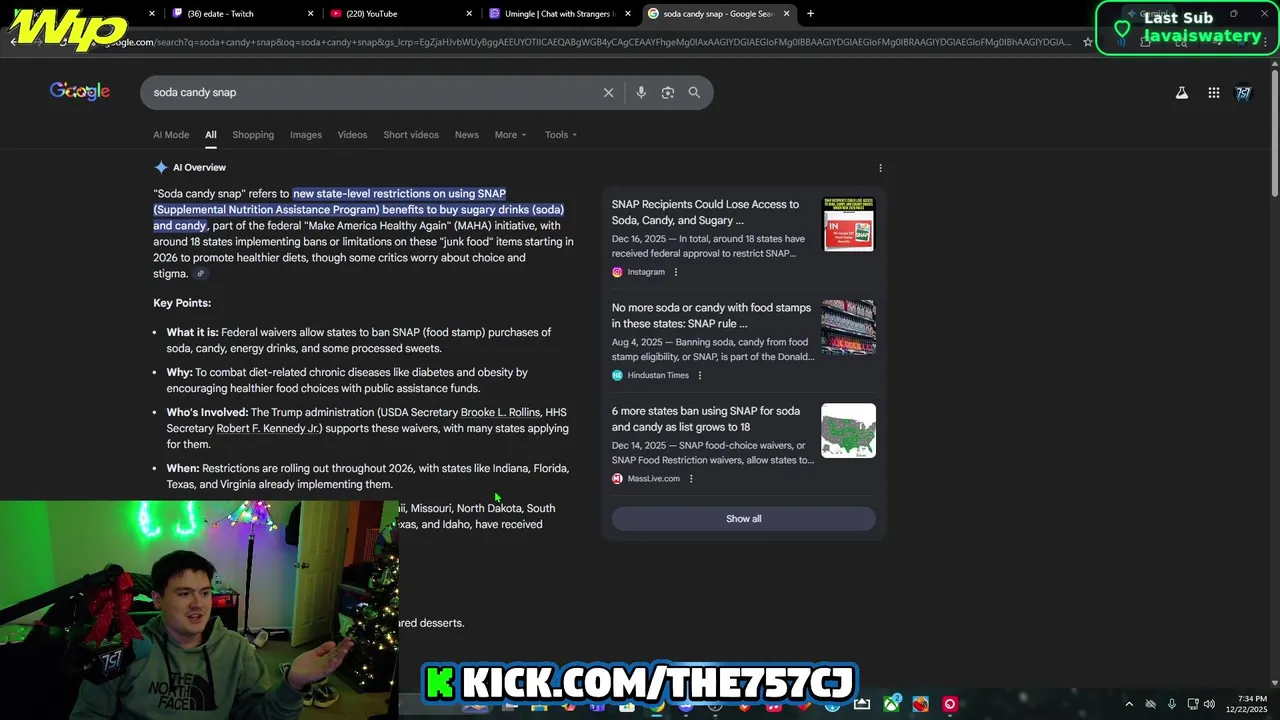Click the MassLive.com source name
This screenshot has width=1280, height=720.
(x=653, y=478)
